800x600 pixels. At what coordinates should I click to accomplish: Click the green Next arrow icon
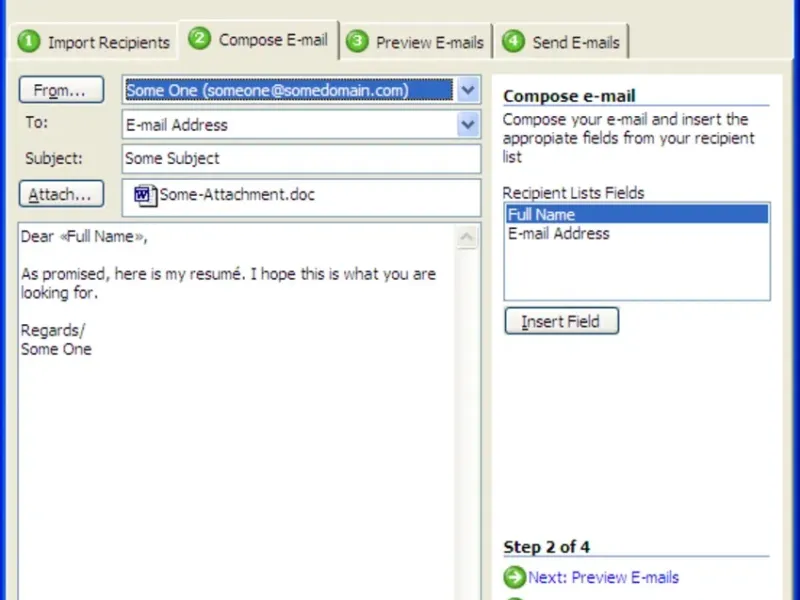point(514,577)
